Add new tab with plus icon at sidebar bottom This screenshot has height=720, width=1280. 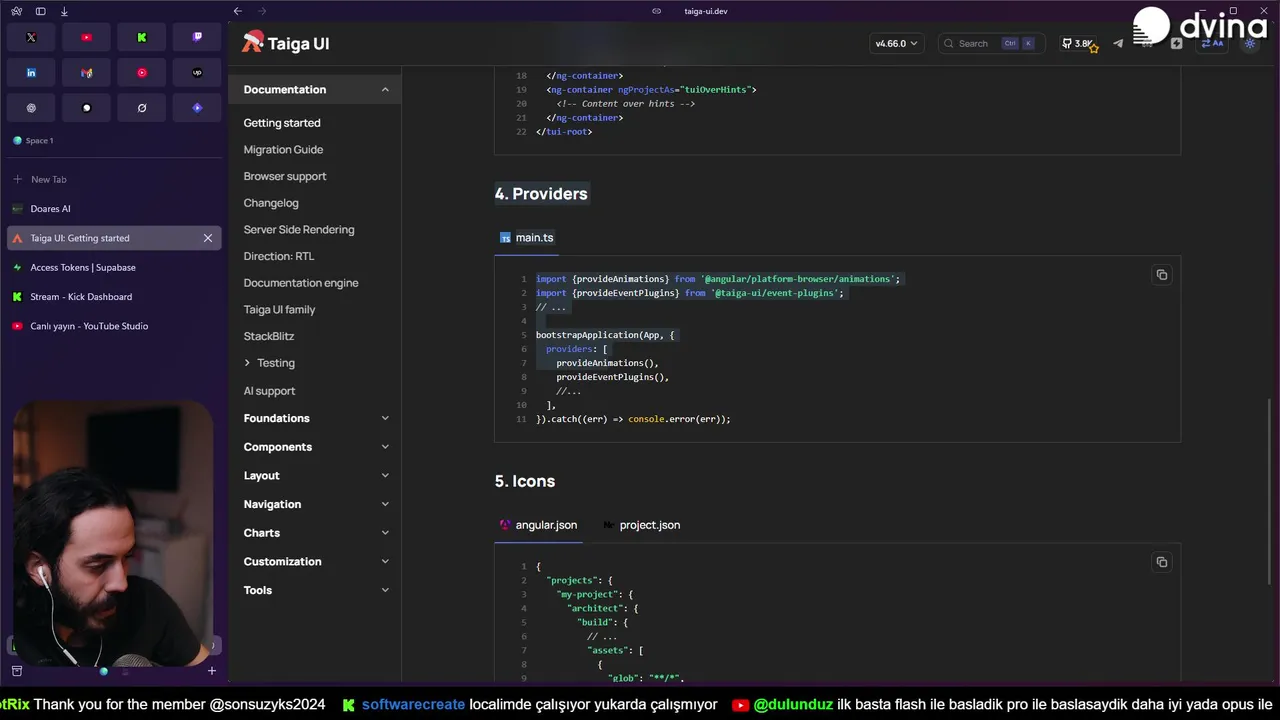212,671
